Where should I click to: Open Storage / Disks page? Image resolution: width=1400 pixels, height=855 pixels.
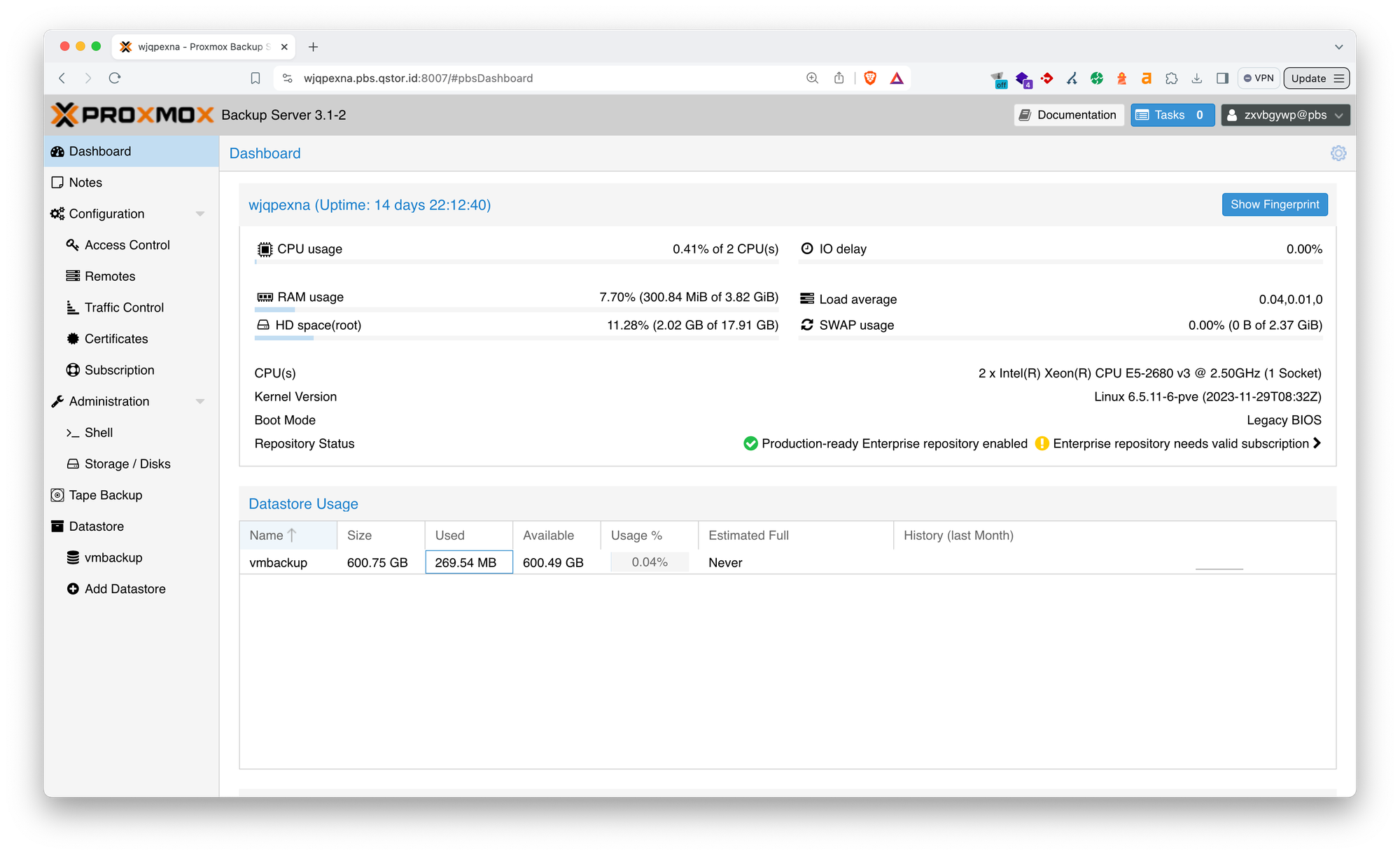pyautogui.click(x=132, y=464)
